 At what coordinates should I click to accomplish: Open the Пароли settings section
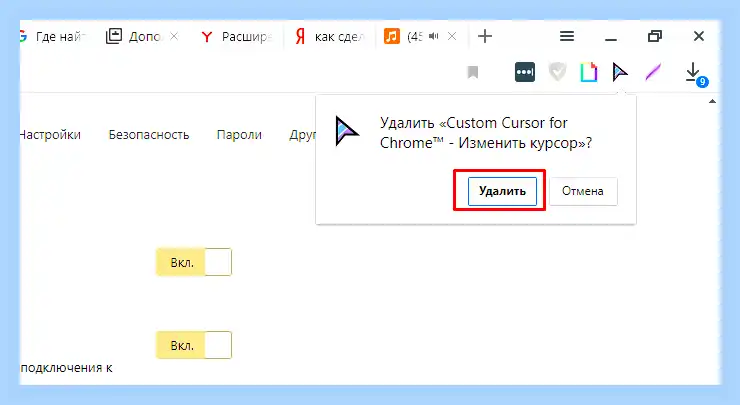click(239, 135)
